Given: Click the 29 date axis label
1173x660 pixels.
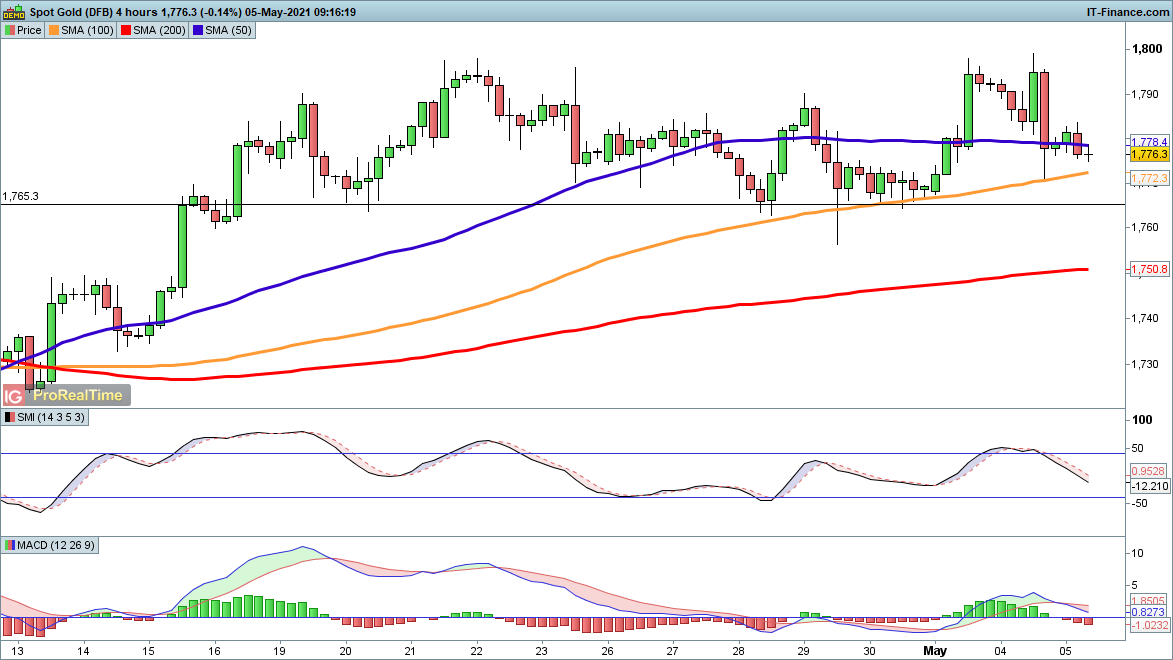Looking at the screenshot, I should pyautogui.click(x=803, y=651).
